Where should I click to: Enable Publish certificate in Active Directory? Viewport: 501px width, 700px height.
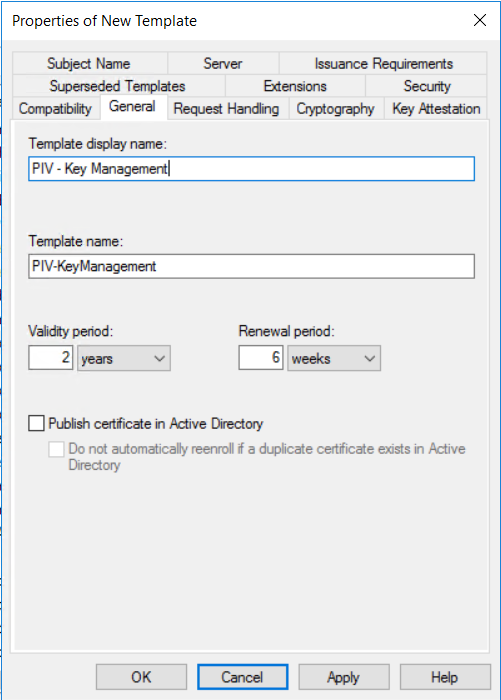pyautogui.click(x=36, y=423)
